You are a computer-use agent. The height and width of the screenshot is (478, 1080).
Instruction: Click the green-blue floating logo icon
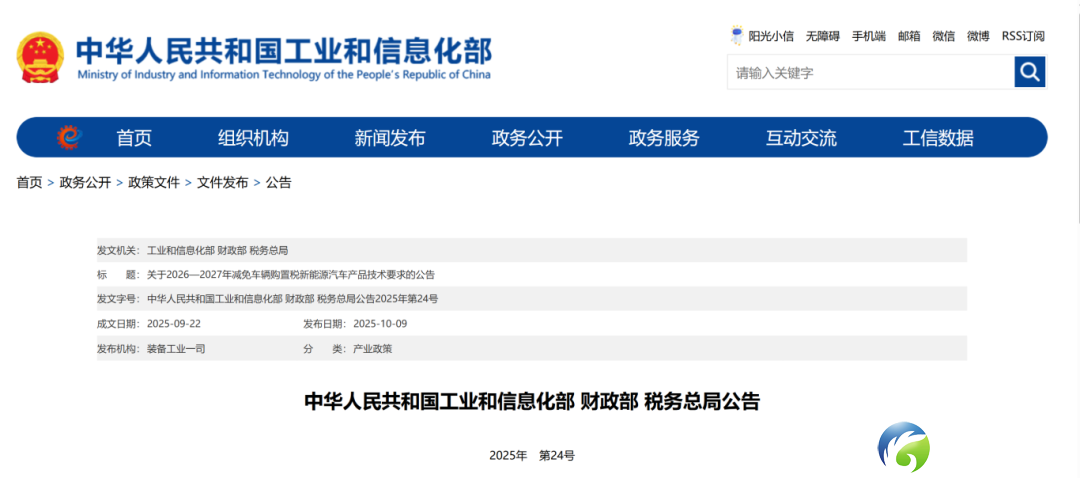pyautogui.click(x=903, y=446)
